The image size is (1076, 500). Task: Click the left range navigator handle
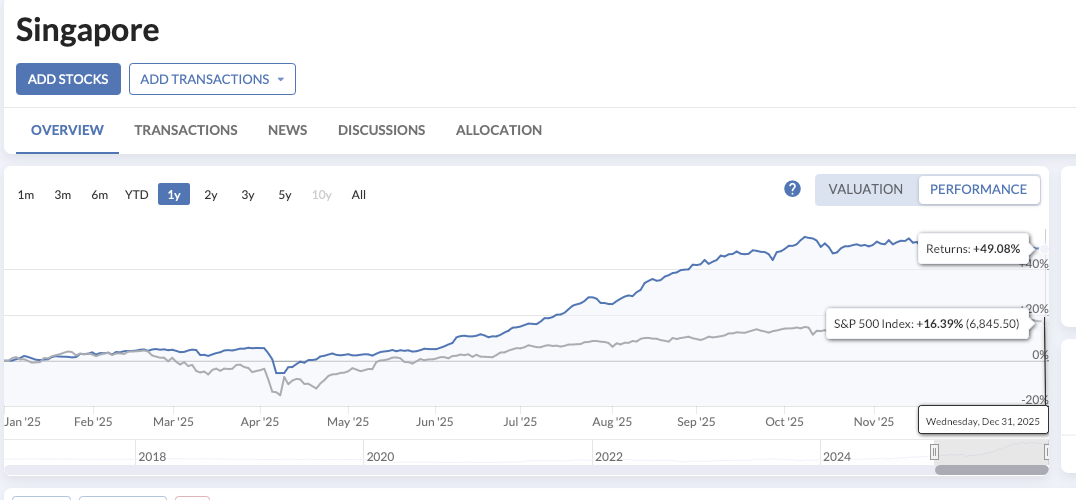pyautogui.click(x=935, y=452)
